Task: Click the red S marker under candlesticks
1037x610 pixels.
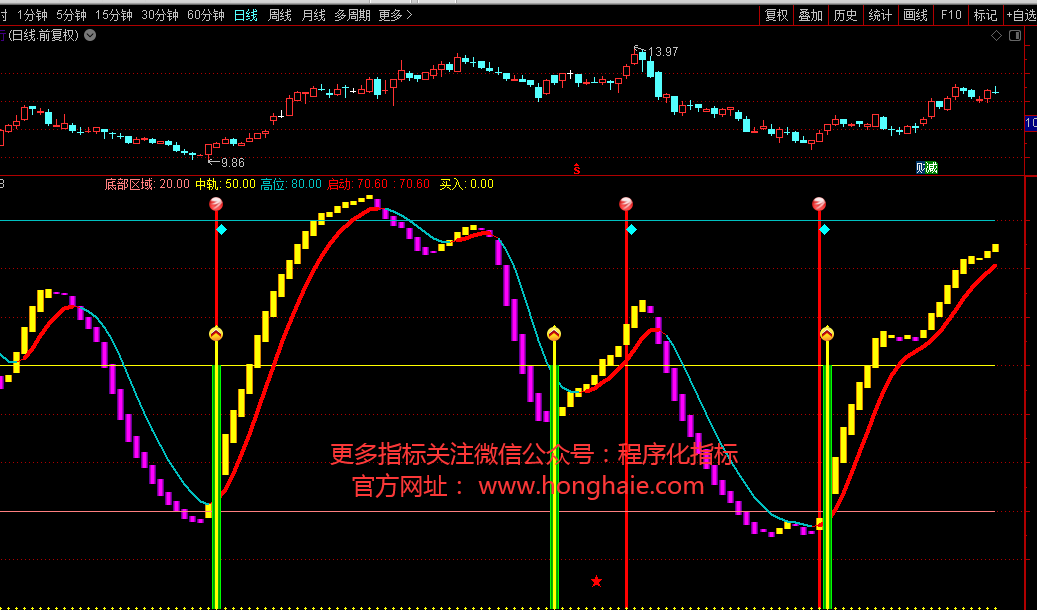Action: click(577, 169)
